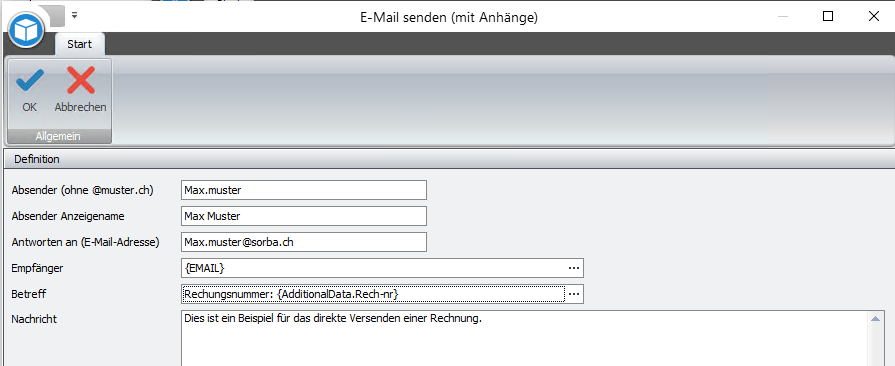Focus the Absender (ohne @muster.ch) field

click(x=304, y=190)
